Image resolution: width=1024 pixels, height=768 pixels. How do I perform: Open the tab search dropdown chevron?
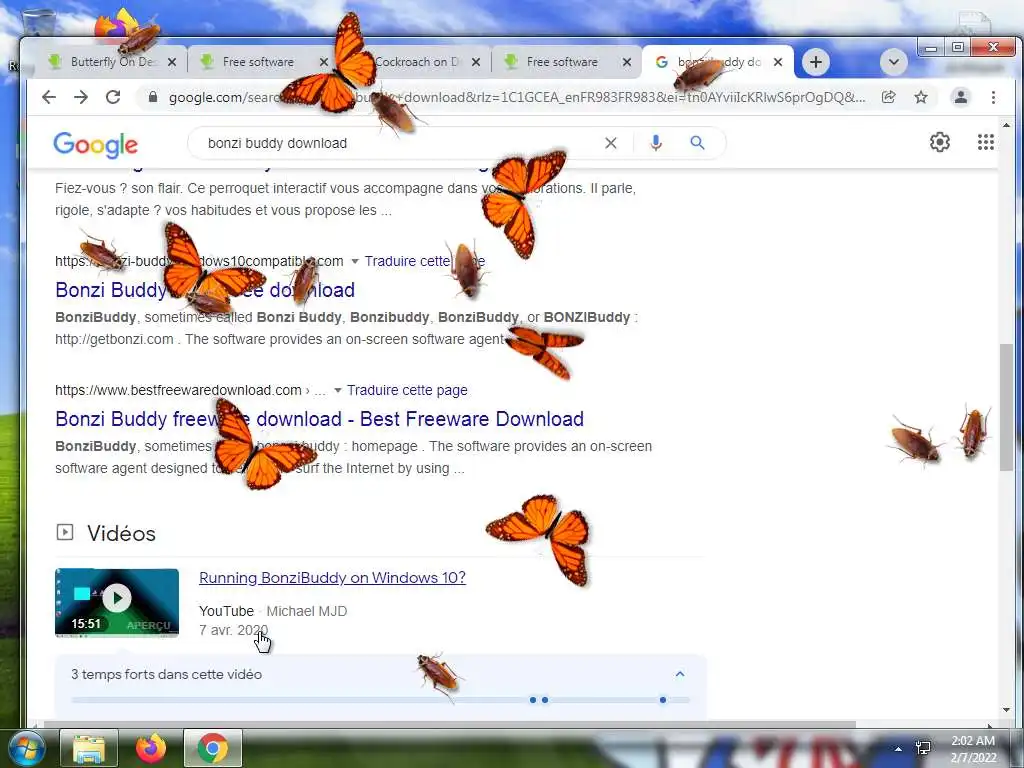coord(893,62)
